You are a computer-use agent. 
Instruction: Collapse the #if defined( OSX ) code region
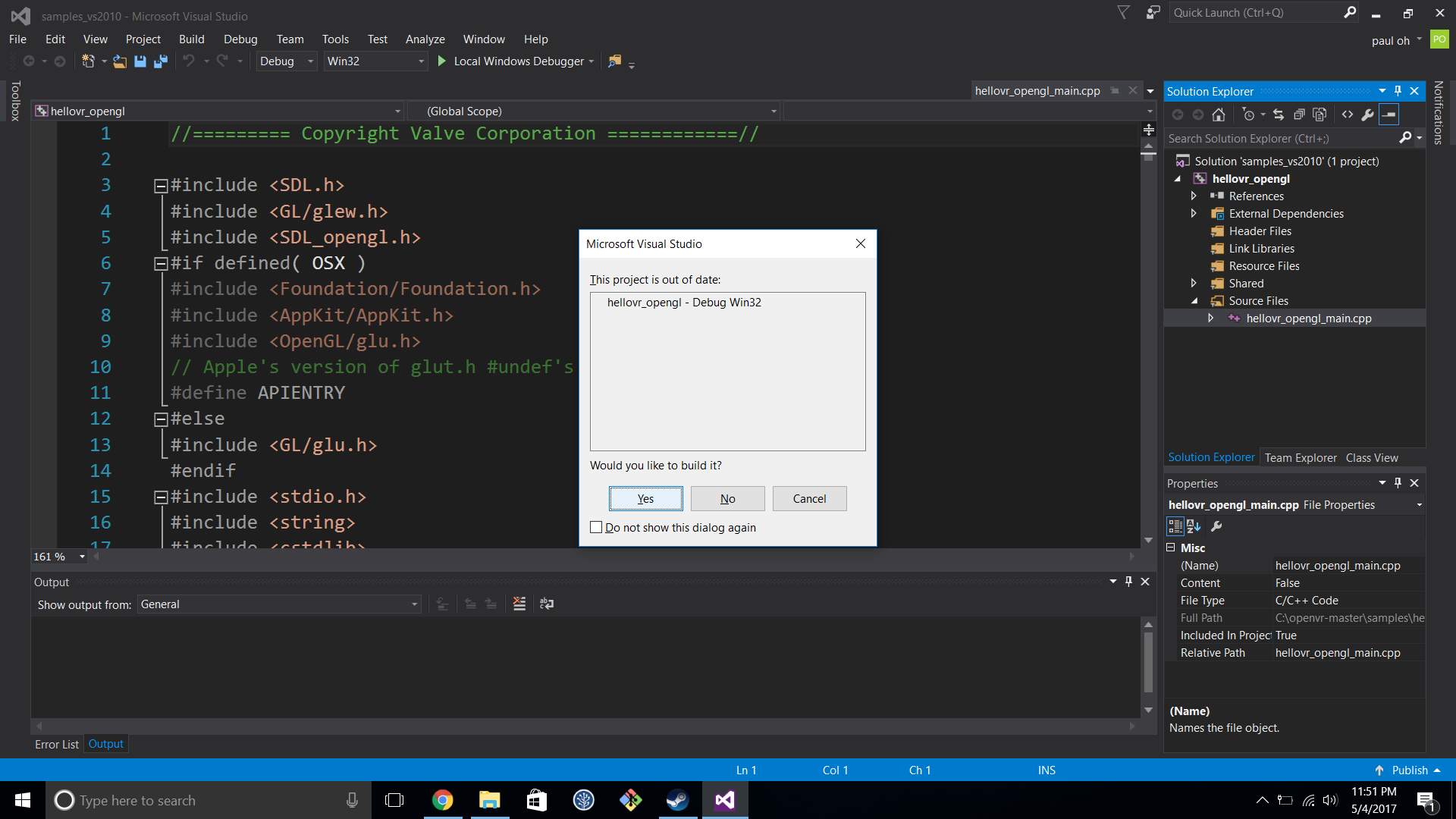[x=161, y=263]
